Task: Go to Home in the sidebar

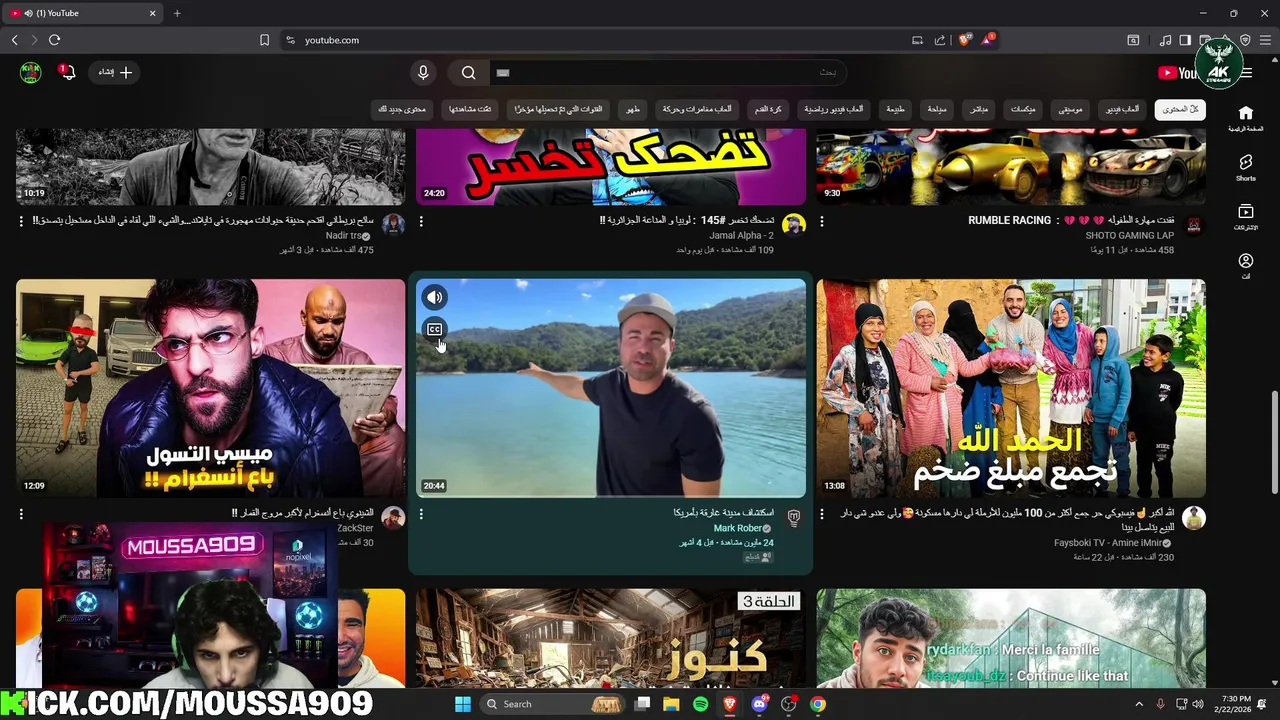Action: point(1245,118)
